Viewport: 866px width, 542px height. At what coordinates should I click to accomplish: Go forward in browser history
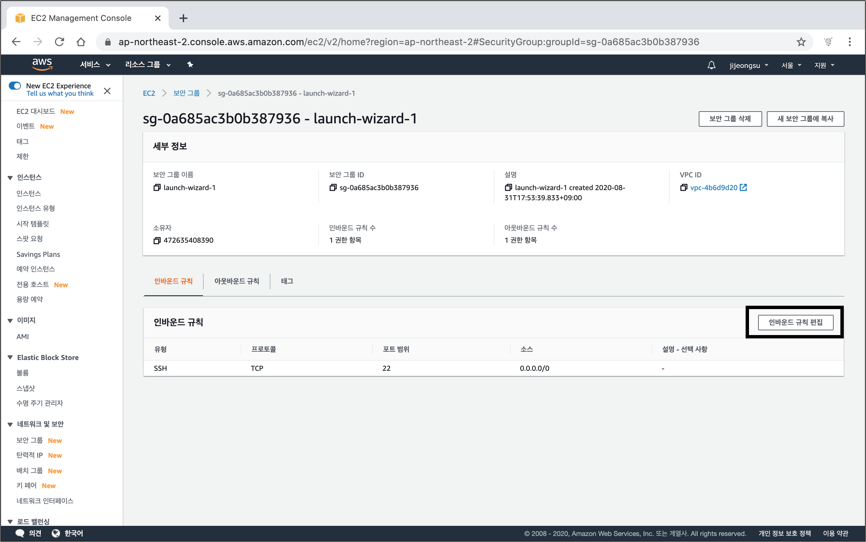(x=38, y=42)
